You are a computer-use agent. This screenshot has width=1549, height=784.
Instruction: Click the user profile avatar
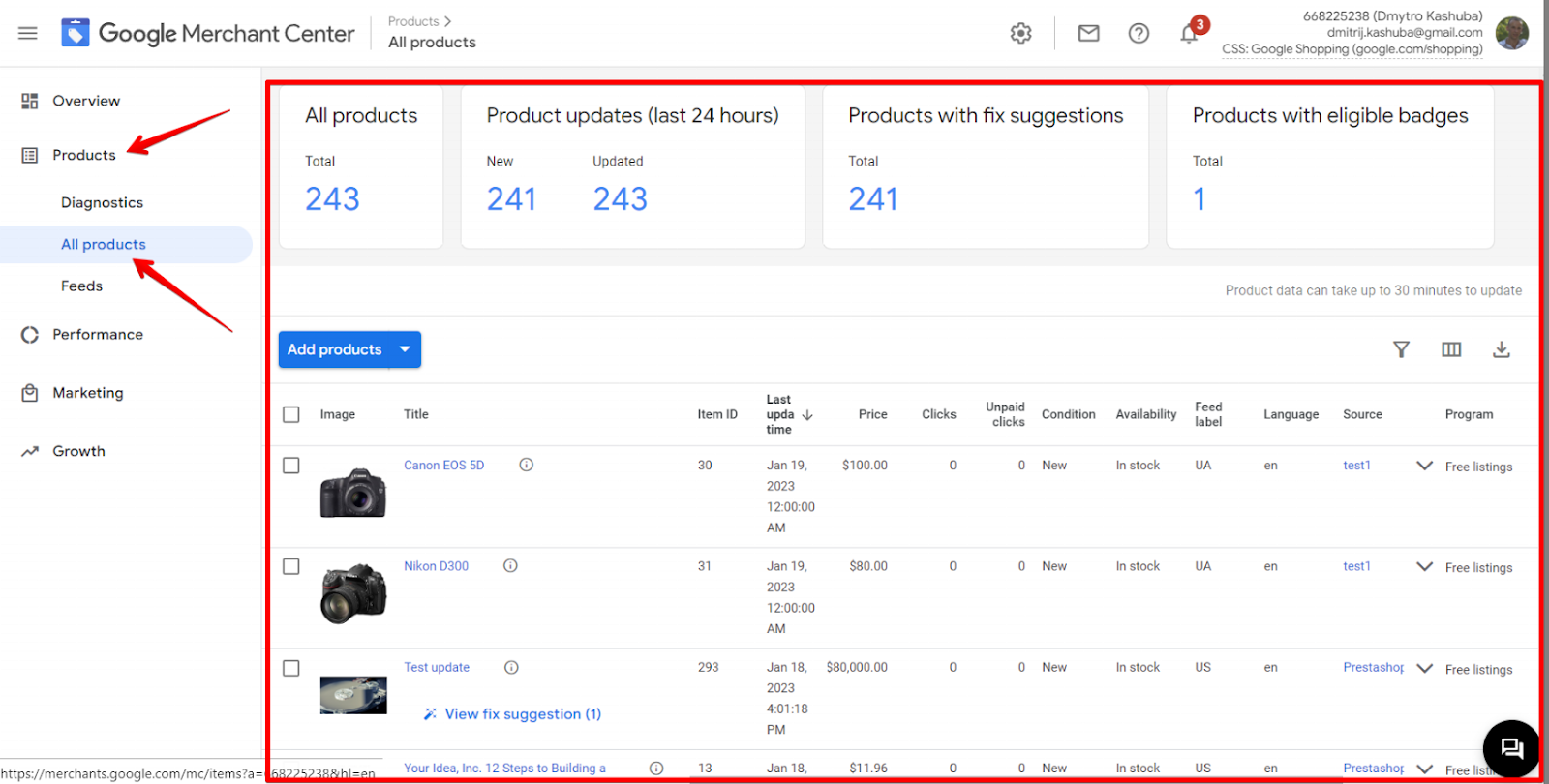pos(1511,33)
